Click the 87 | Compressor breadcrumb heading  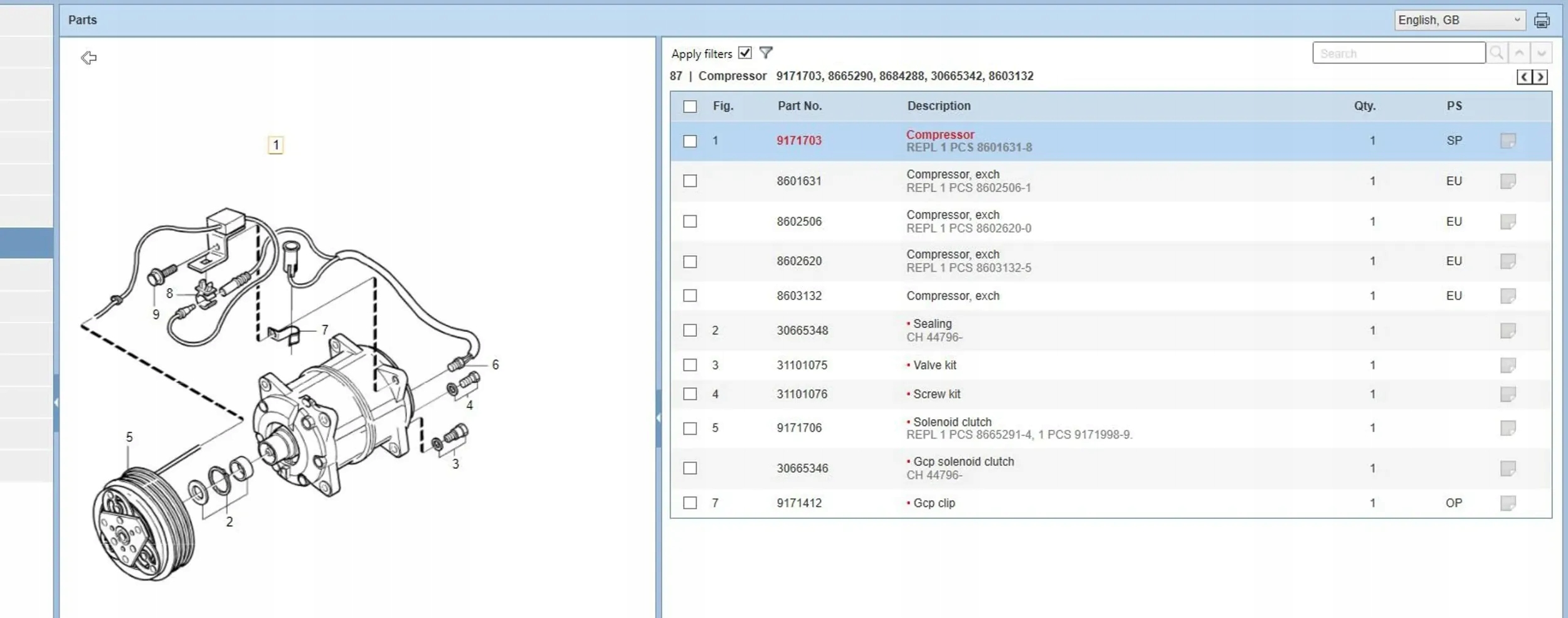(x=718, y=77)
